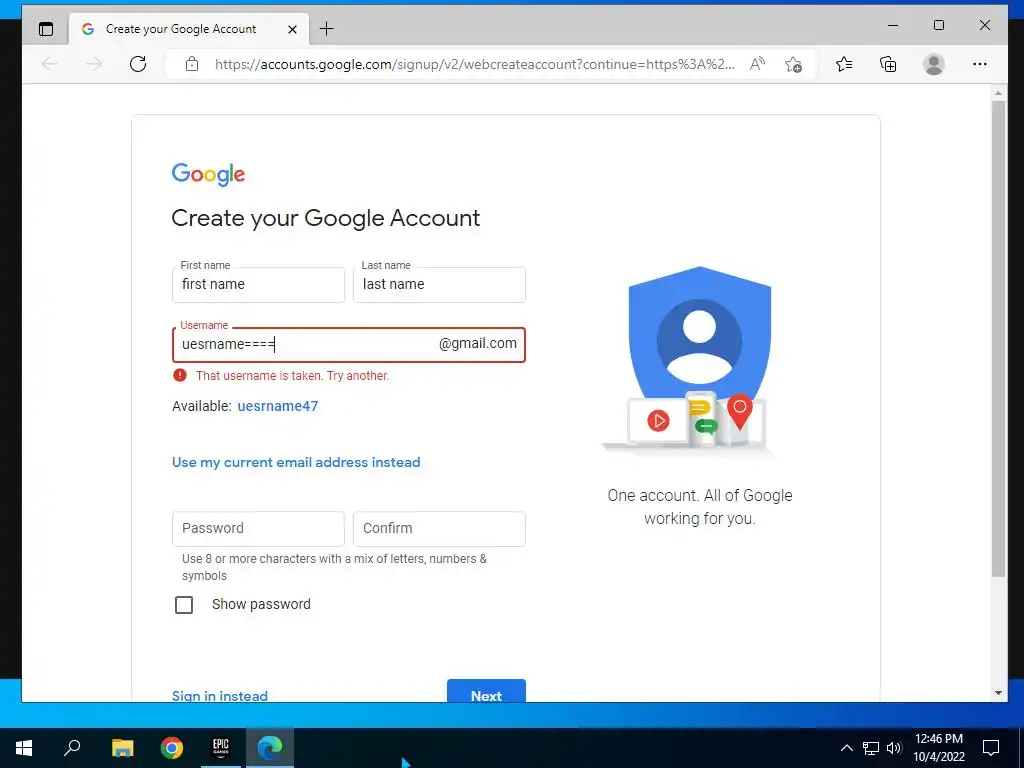Click Microsoft Edge taskbar icon
This screenshot has height=768, width=1024.
pos(270,748)
